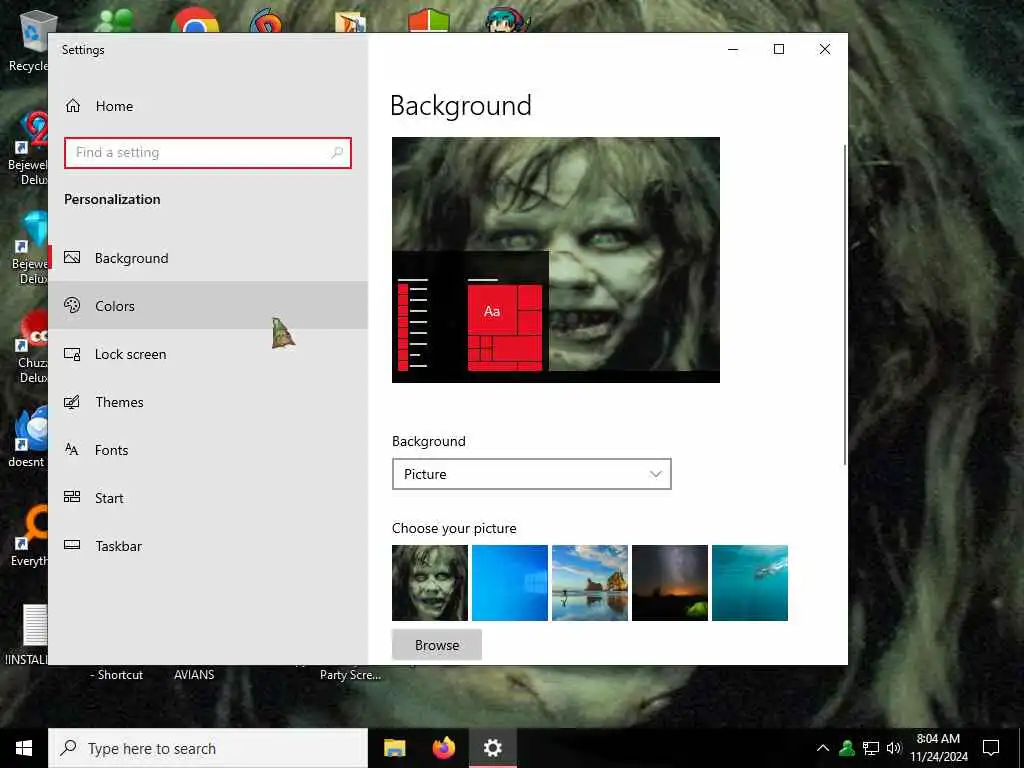The image size is (1024, 768).
Task: Go to Lock screen settings
Action: (208, 354)
